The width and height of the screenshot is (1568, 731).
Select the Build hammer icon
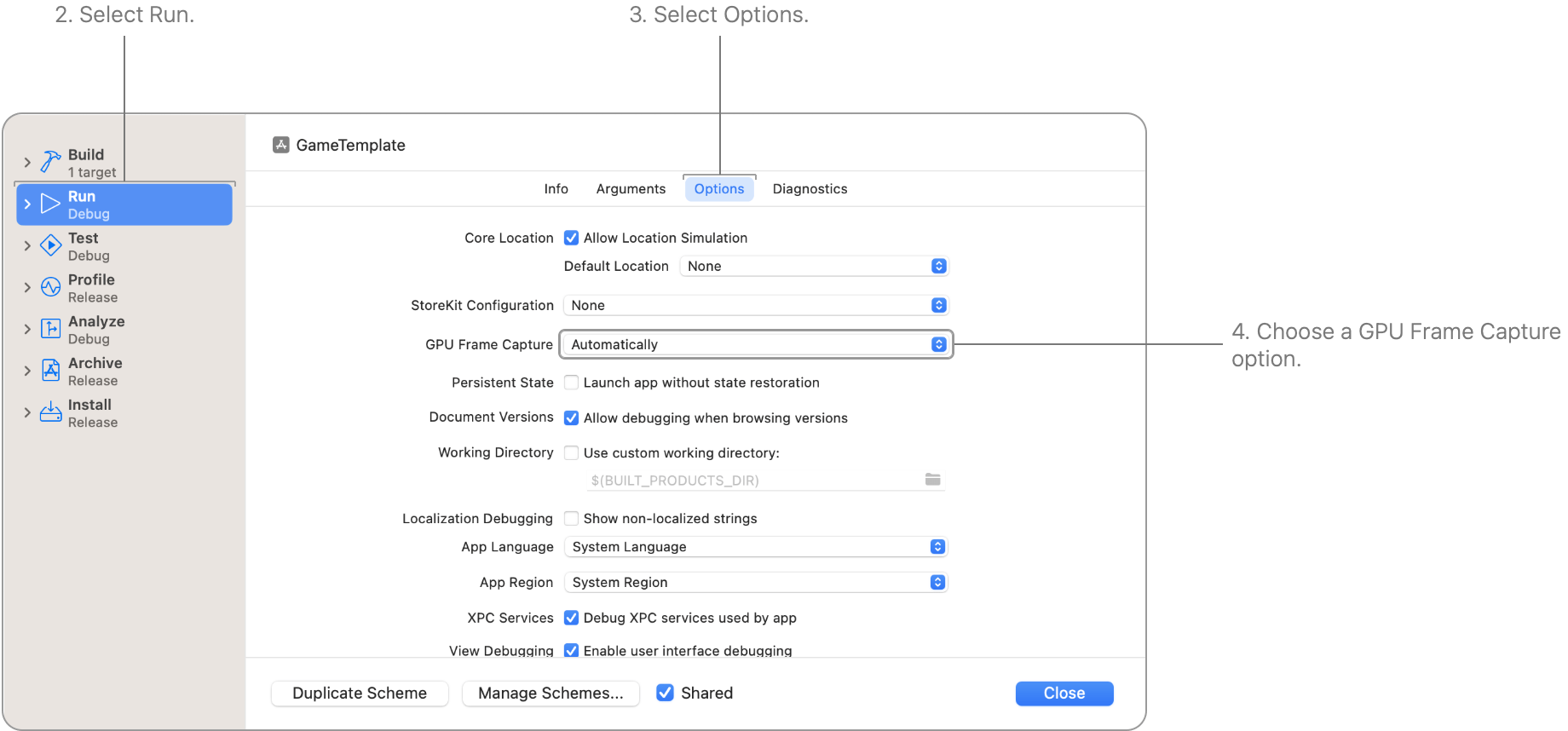[x=49, y=161]
